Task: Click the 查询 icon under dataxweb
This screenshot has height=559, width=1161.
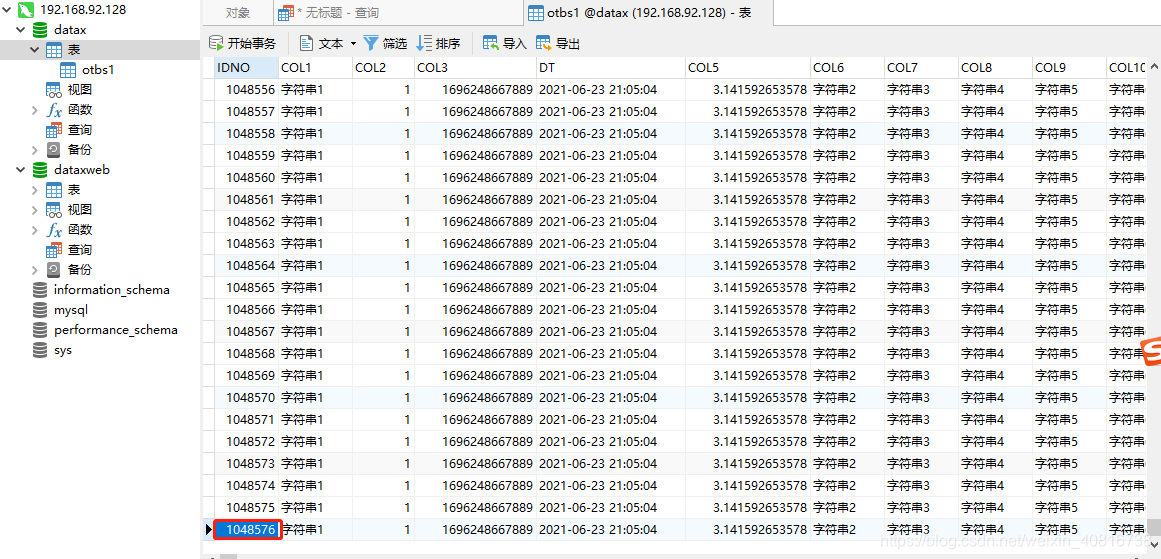Action: pos(54,250)
